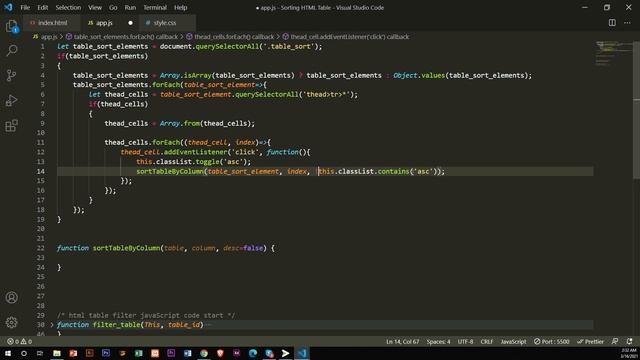The width and height of the screenshot is (640, 360).
Task: Change indentation via Spaces: 4
Action: [438, 342]
